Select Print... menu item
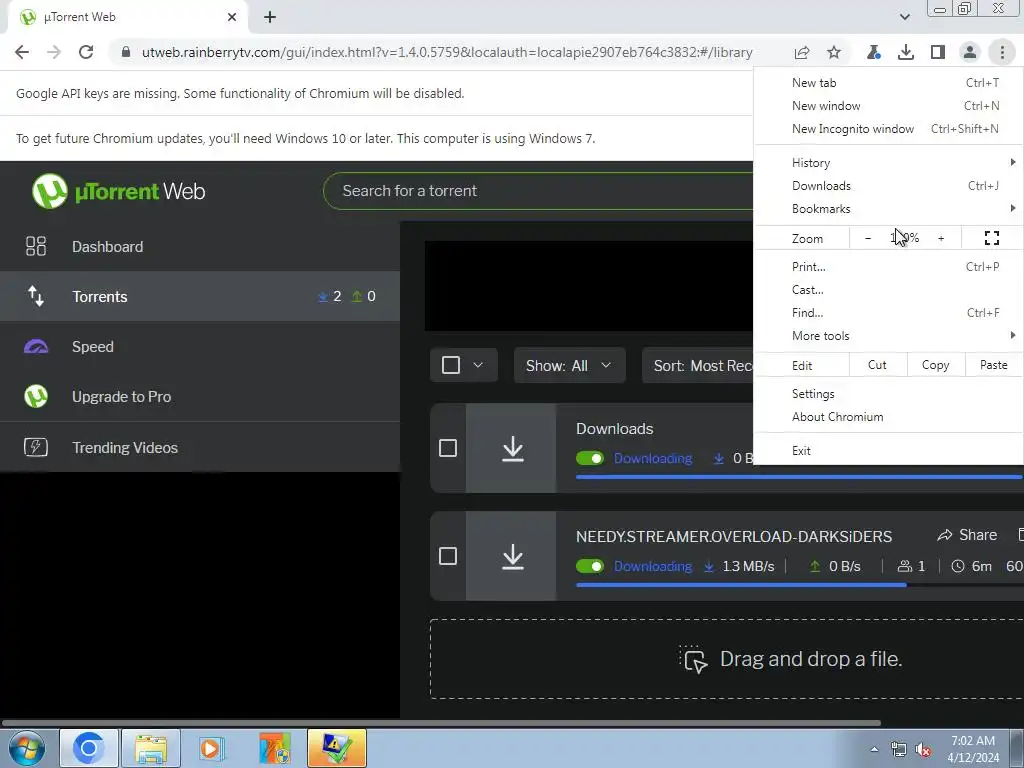 coord(889,266)
